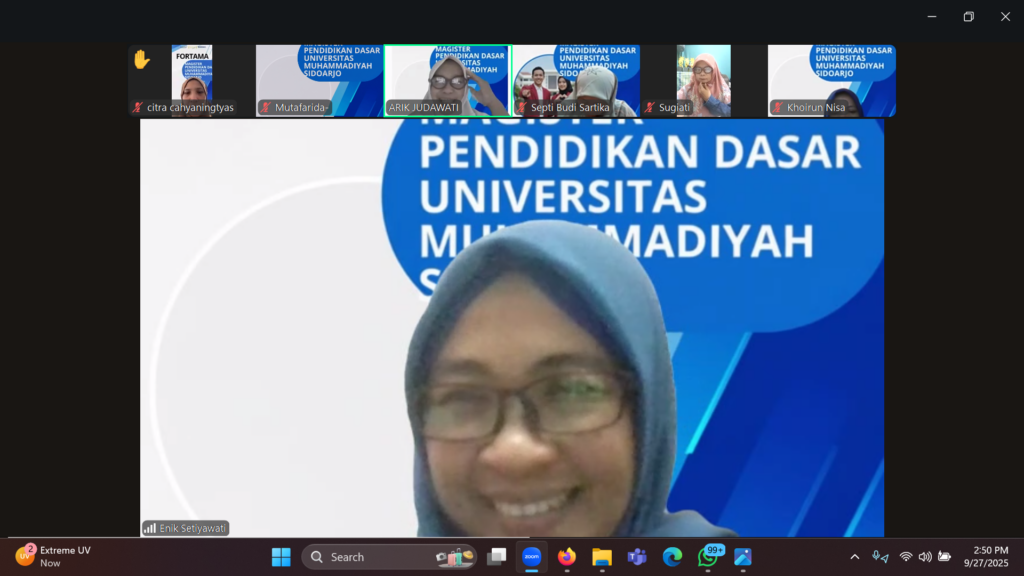Click the raised hand icon on citra's tile
The width and height of the screenshot is (1024, 576).
click(x=141, y=60)
